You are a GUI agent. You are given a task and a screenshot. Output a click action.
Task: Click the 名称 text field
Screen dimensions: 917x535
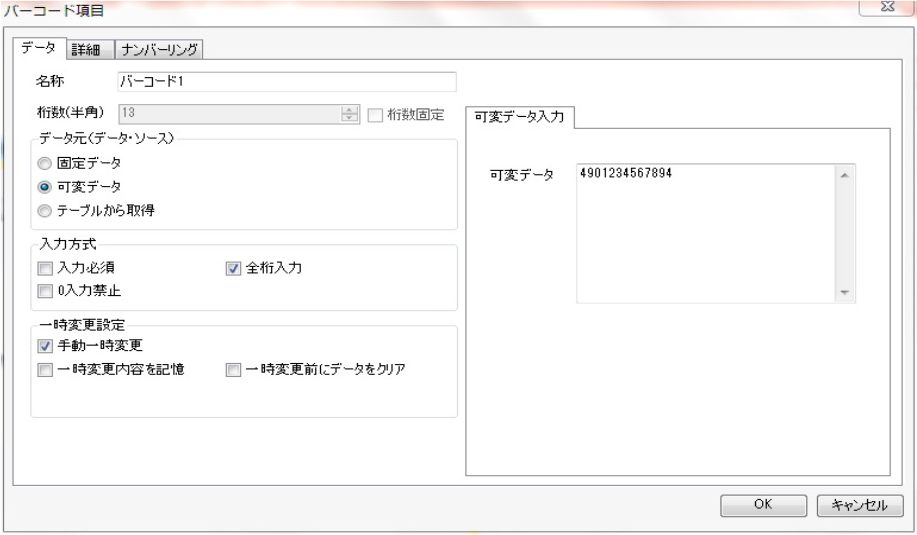(286, 82)
